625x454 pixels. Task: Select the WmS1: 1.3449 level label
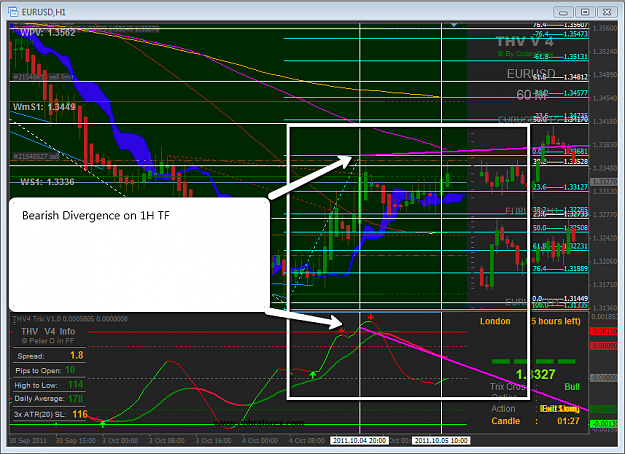tap(44, 107)
